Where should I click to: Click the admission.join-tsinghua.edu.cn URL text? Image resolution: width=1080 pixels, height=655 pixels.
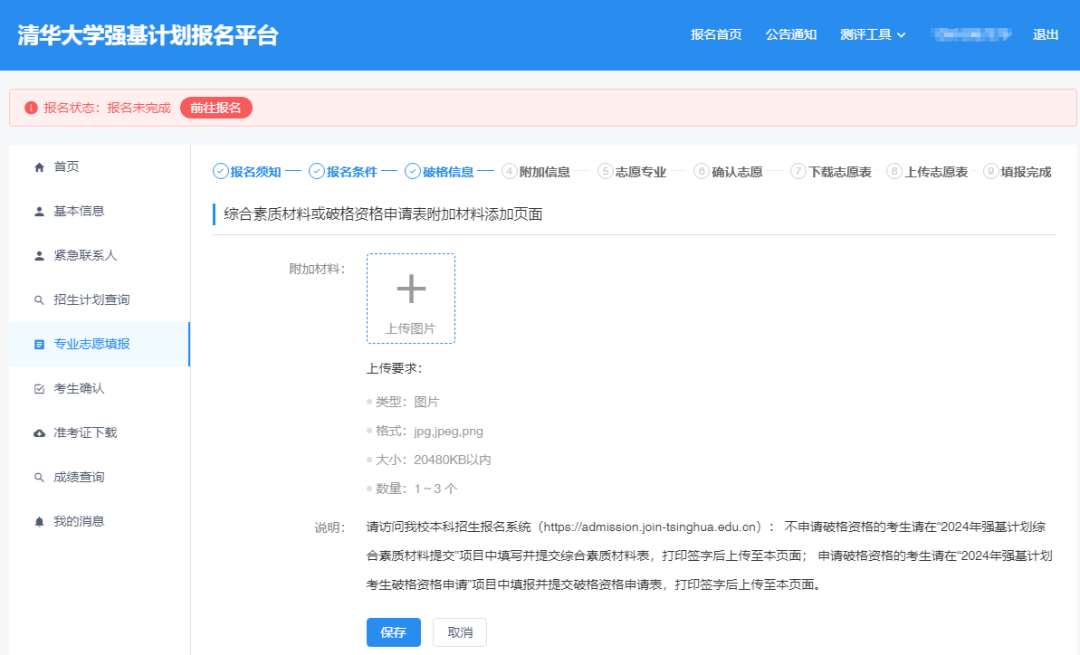click(x=651, y=527)
